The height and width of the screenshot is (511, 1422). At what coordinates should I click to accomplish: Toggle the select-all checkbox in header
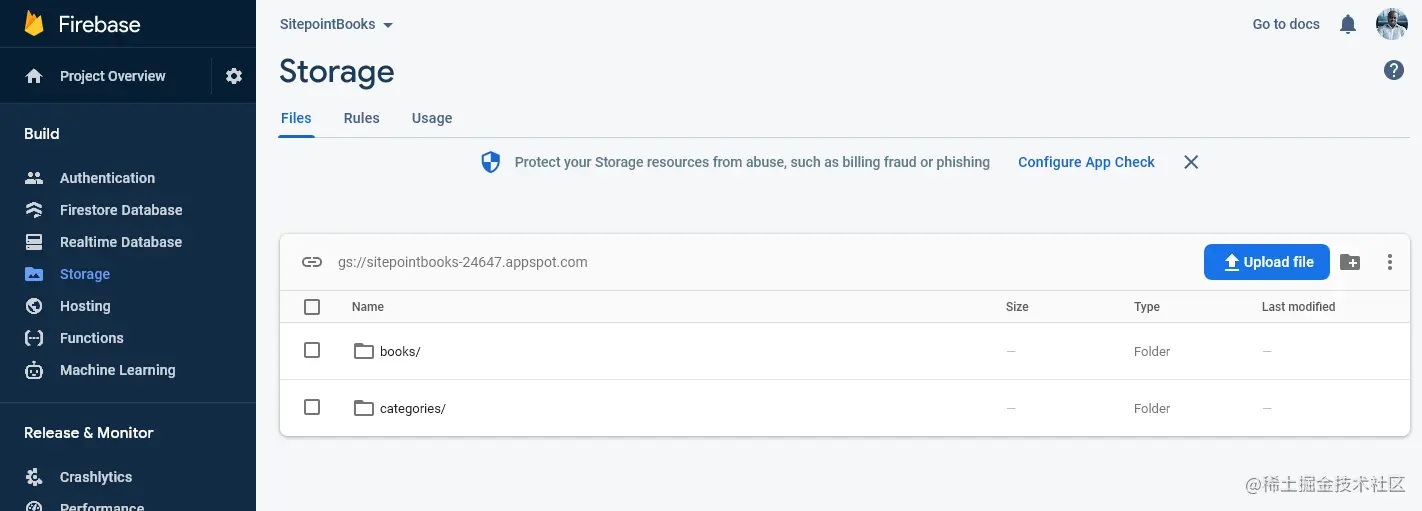pos(312,307)
